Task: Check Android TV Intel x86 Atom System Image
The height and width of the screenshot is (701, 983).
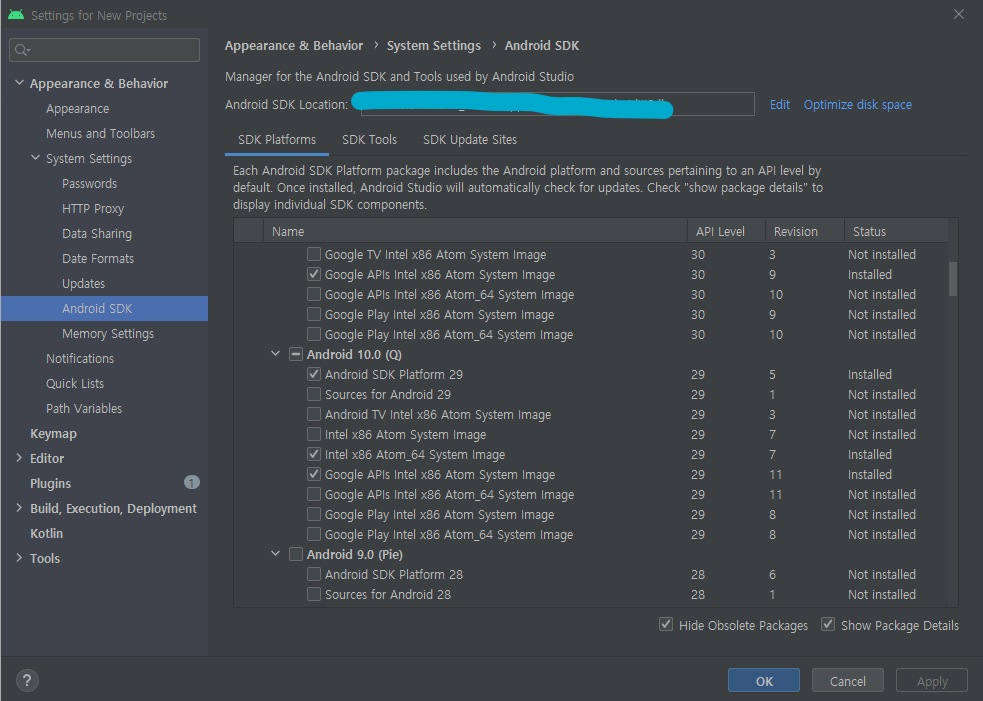Action: (x=314, y=414)
